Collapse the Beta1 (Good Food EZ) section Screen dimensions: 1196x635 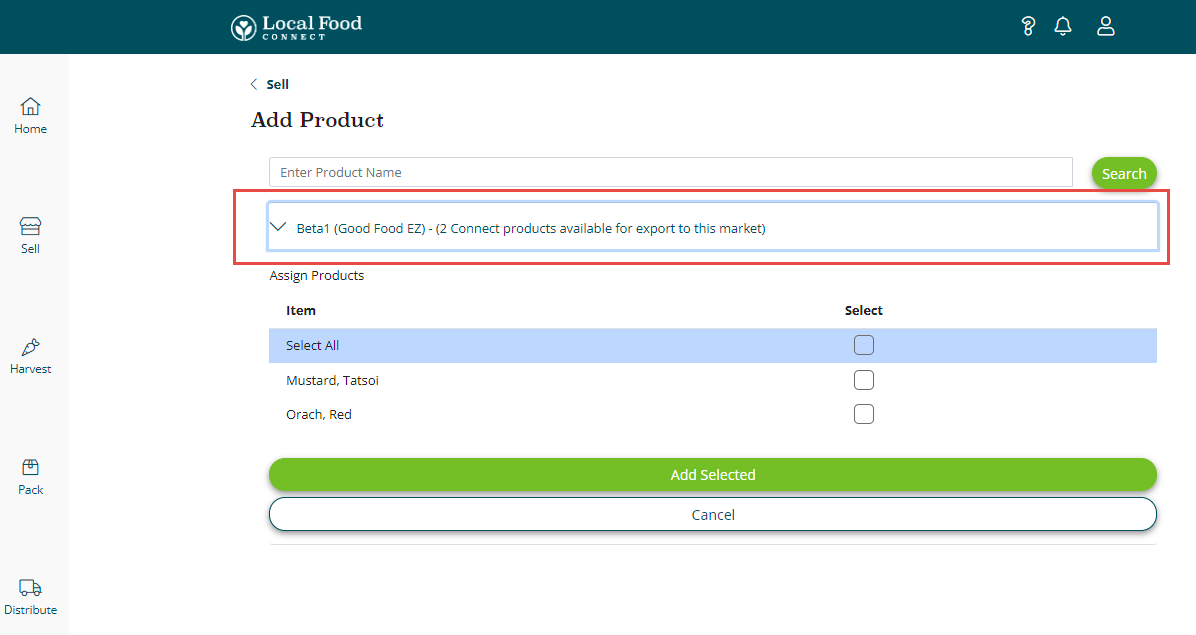tap(279, 228)
